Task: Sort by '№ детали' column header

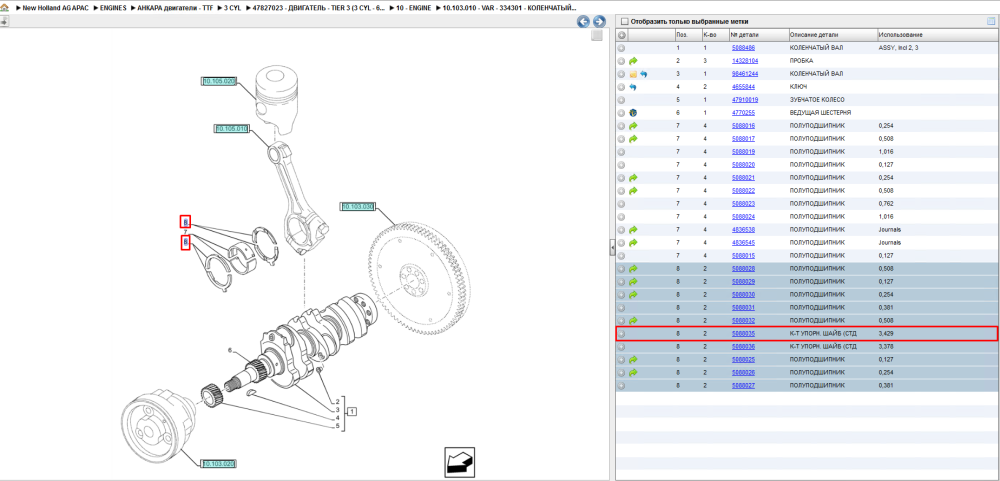Action: (744, 34)
